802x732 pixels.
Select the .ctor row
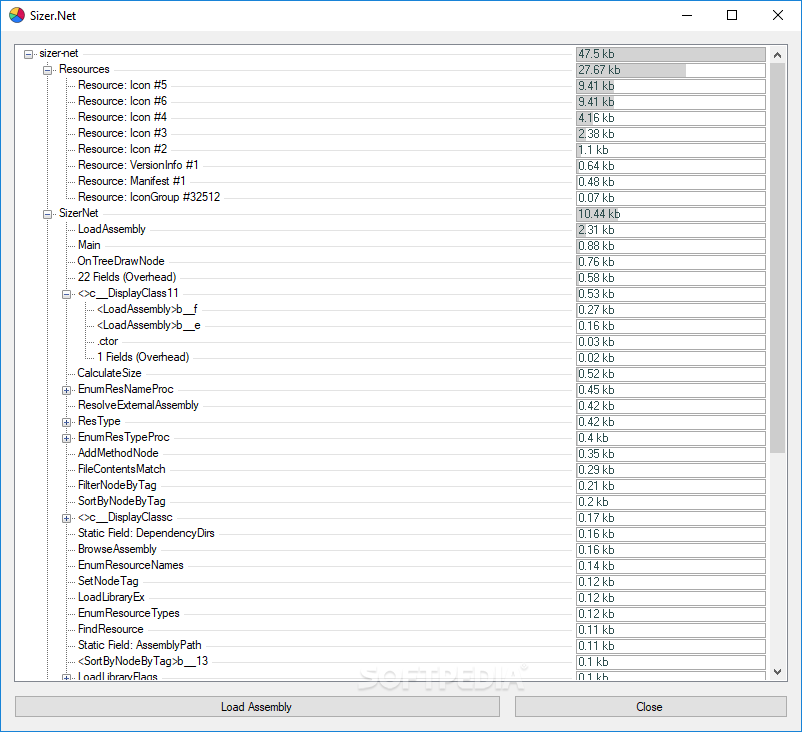point(107,341)
